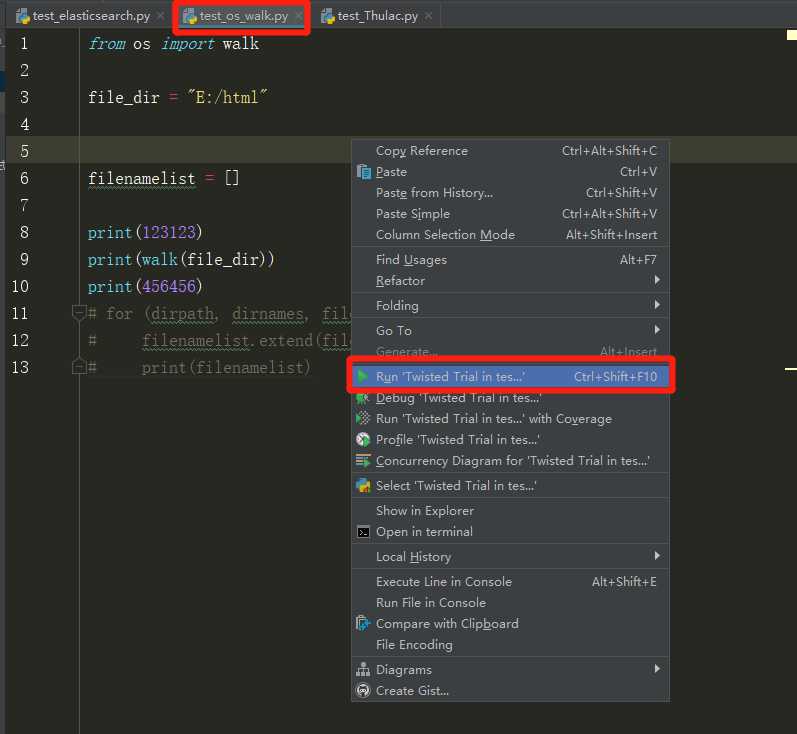Screen dimensions: 797x734
Task: Close the test_elasticsearch.py tab
Action: (x=160, y=16)
